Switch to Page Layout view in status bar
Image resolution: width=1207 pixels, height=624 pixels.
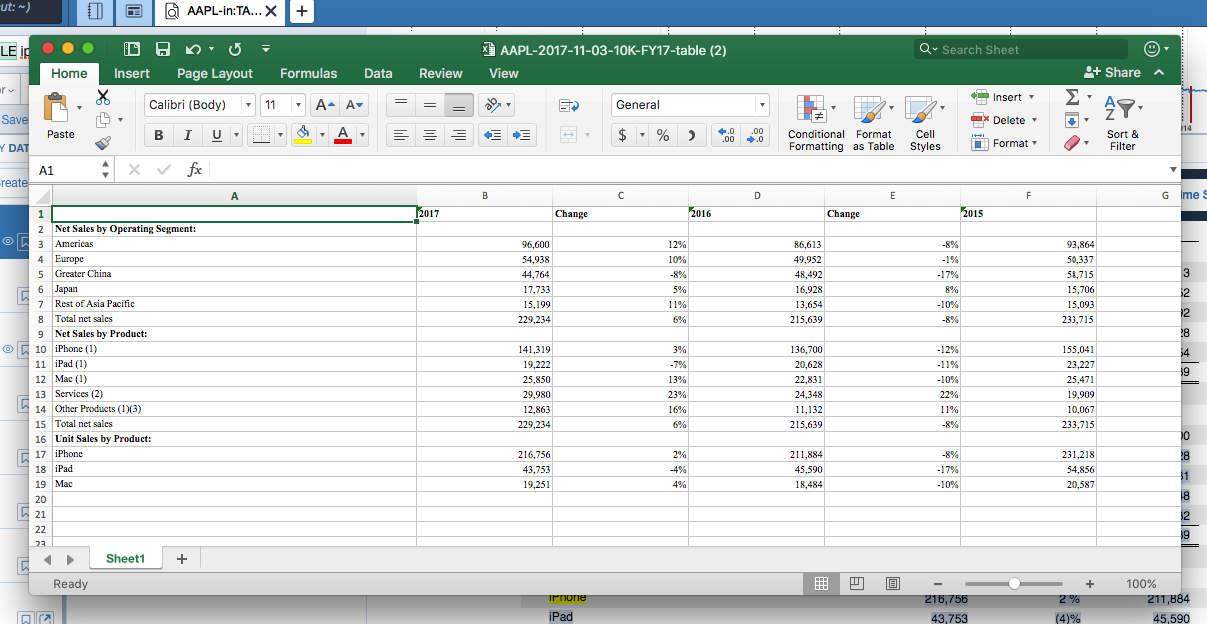(857, 583)
